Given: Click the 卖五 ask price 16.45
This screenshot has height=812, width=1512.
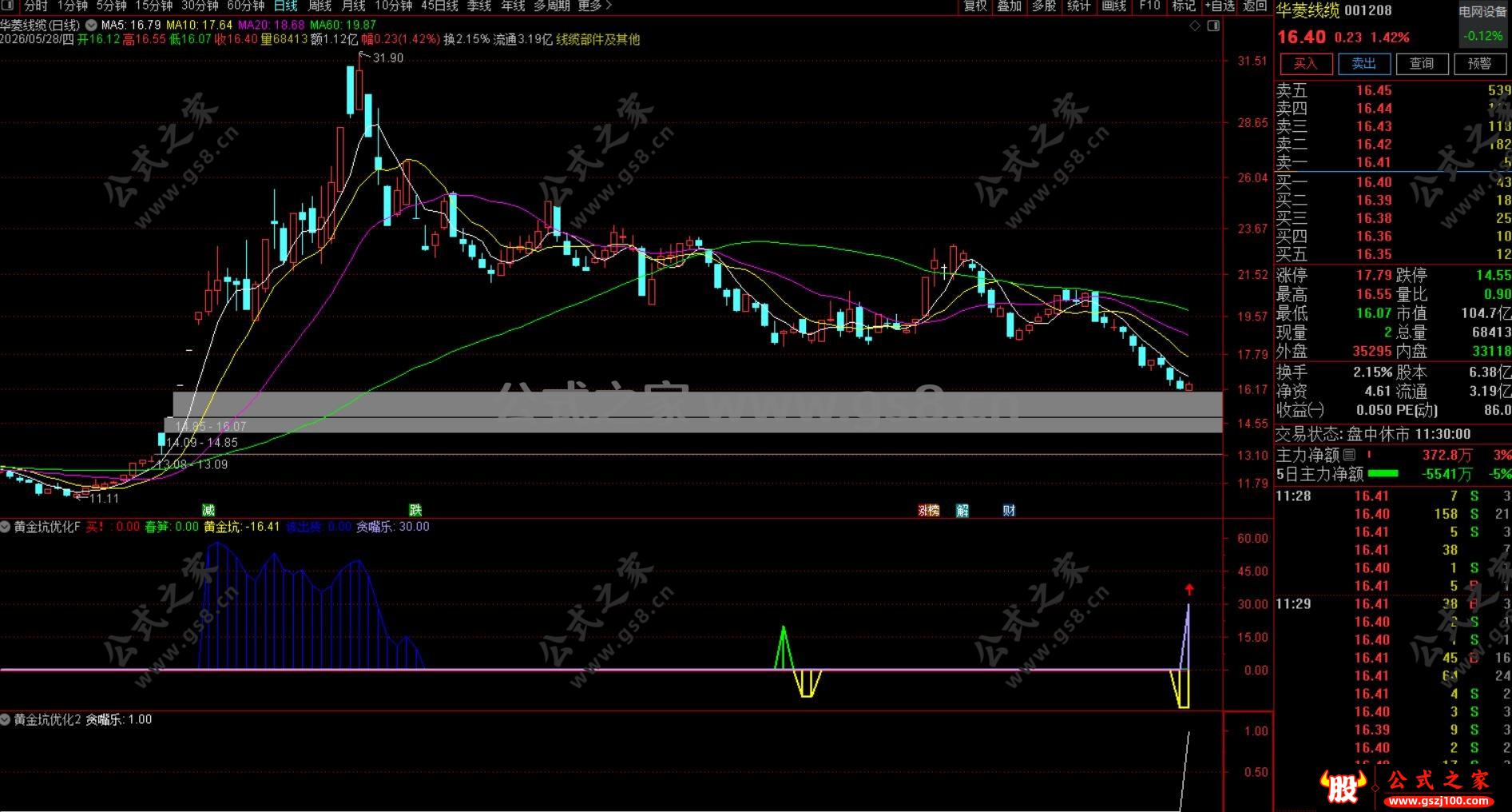Looking at the screenshot, I should pyautogui.click(x=1374, y=91).
